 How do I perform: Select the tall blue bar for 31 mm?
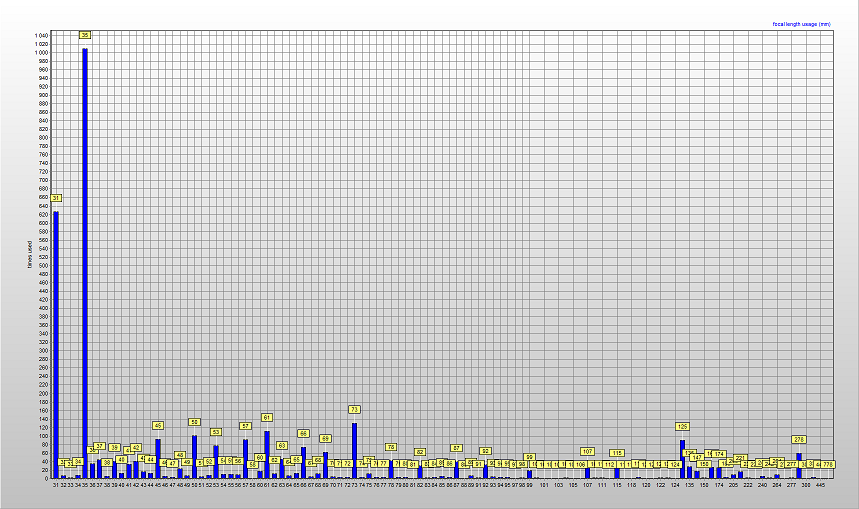point(56,345)
